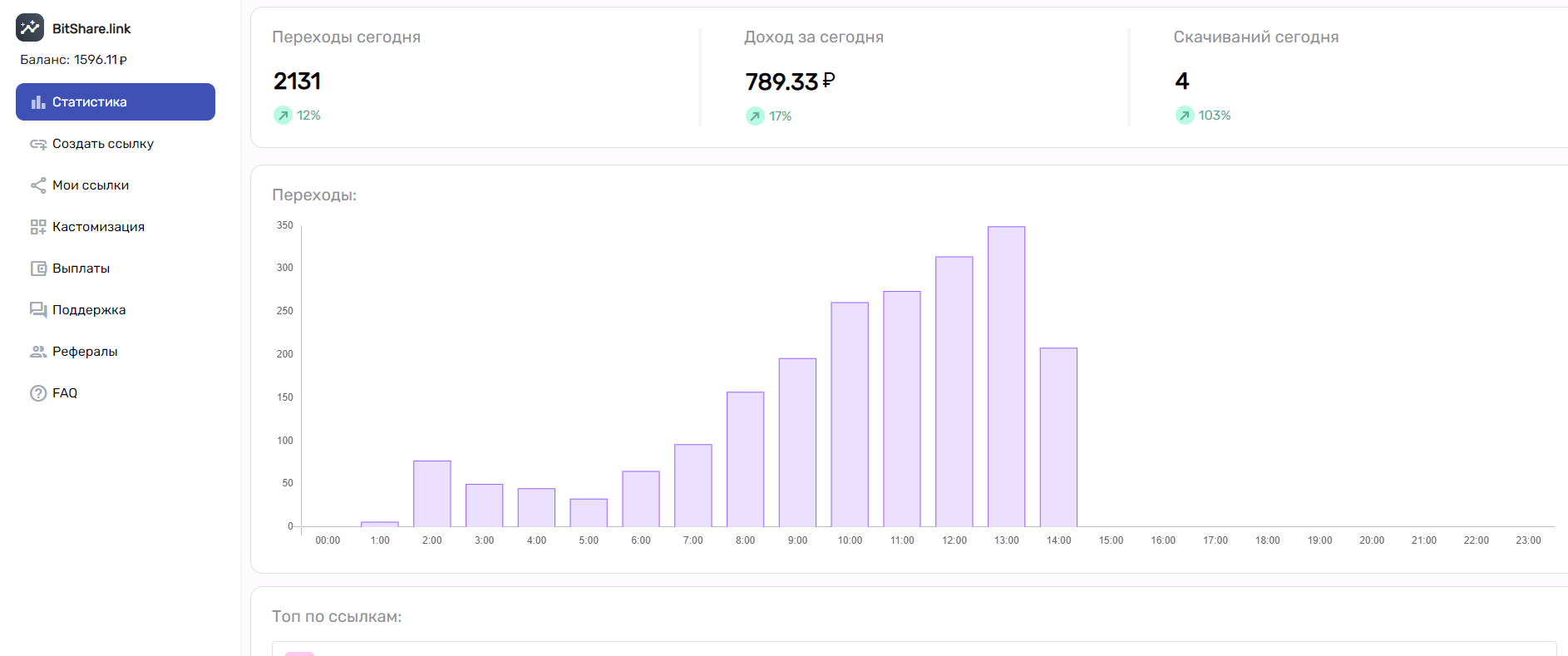Click the Статистика bar chart icon
Viewport: 1568px width, 656px height.
pos(38,102)
